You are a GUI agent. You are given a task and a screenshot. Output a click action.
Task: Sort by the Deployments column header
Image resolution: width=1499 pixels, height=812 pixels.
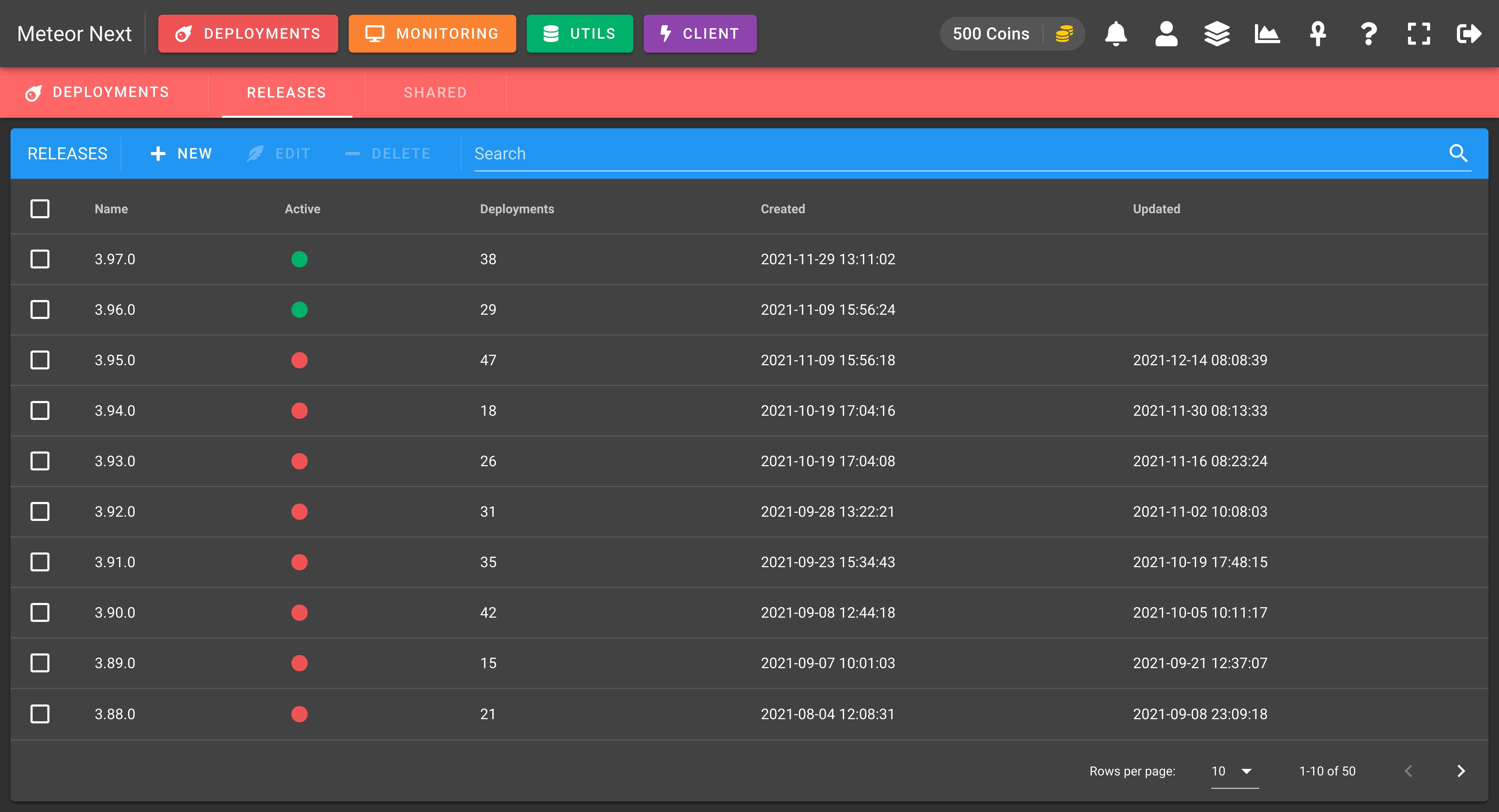coord(517,209)
